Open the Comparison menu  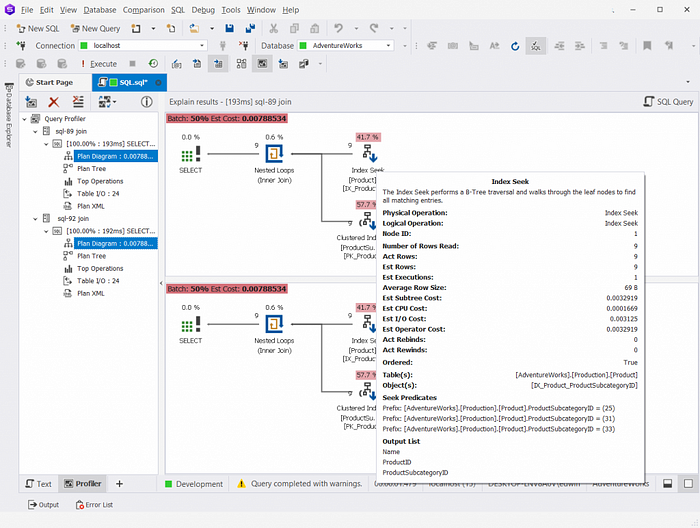pyautogui.click(x=143, y=10)
